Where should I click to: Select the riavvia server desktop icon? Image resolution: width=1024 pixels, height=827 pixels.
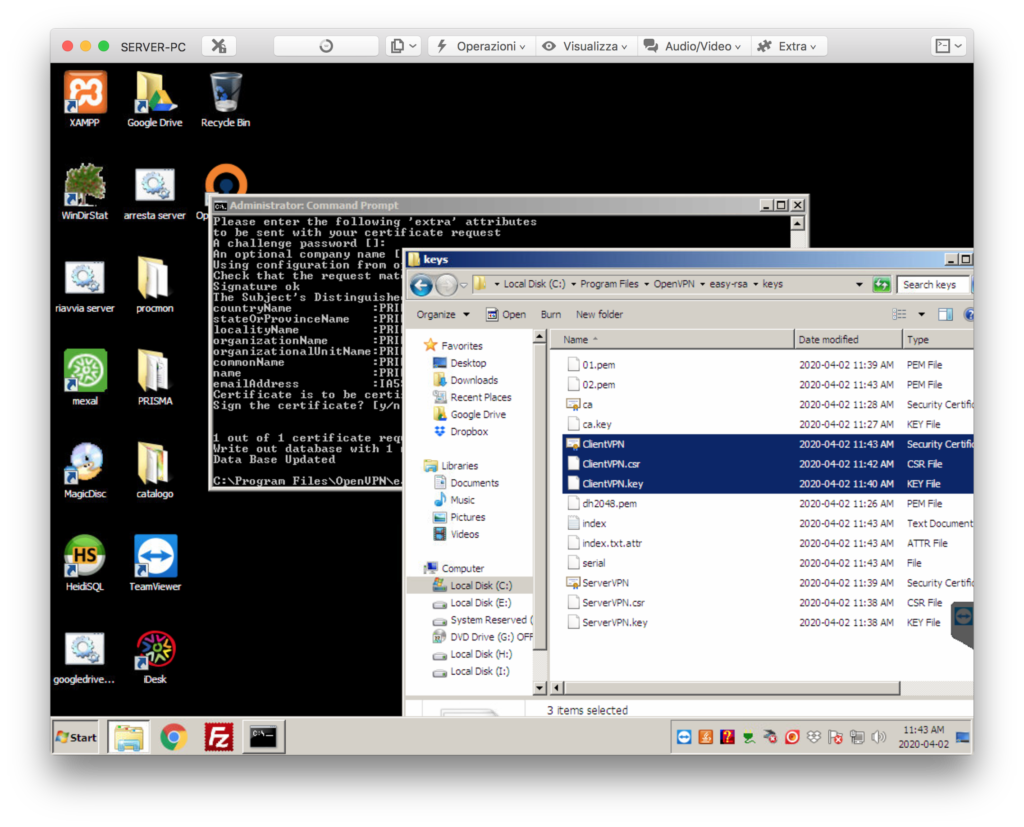click(x=85, y=285)
